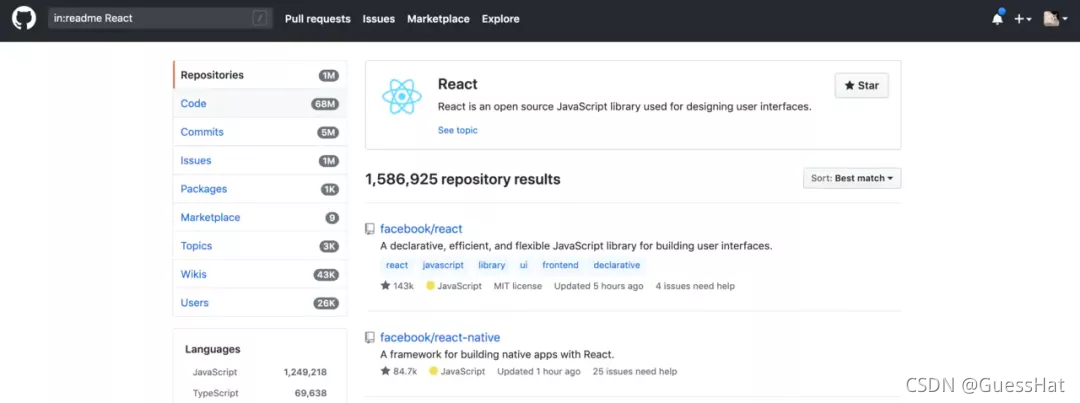Click the 1,586,925 repository results heading
This screenshot has width=1080, height=403.
tap(463, 180)
